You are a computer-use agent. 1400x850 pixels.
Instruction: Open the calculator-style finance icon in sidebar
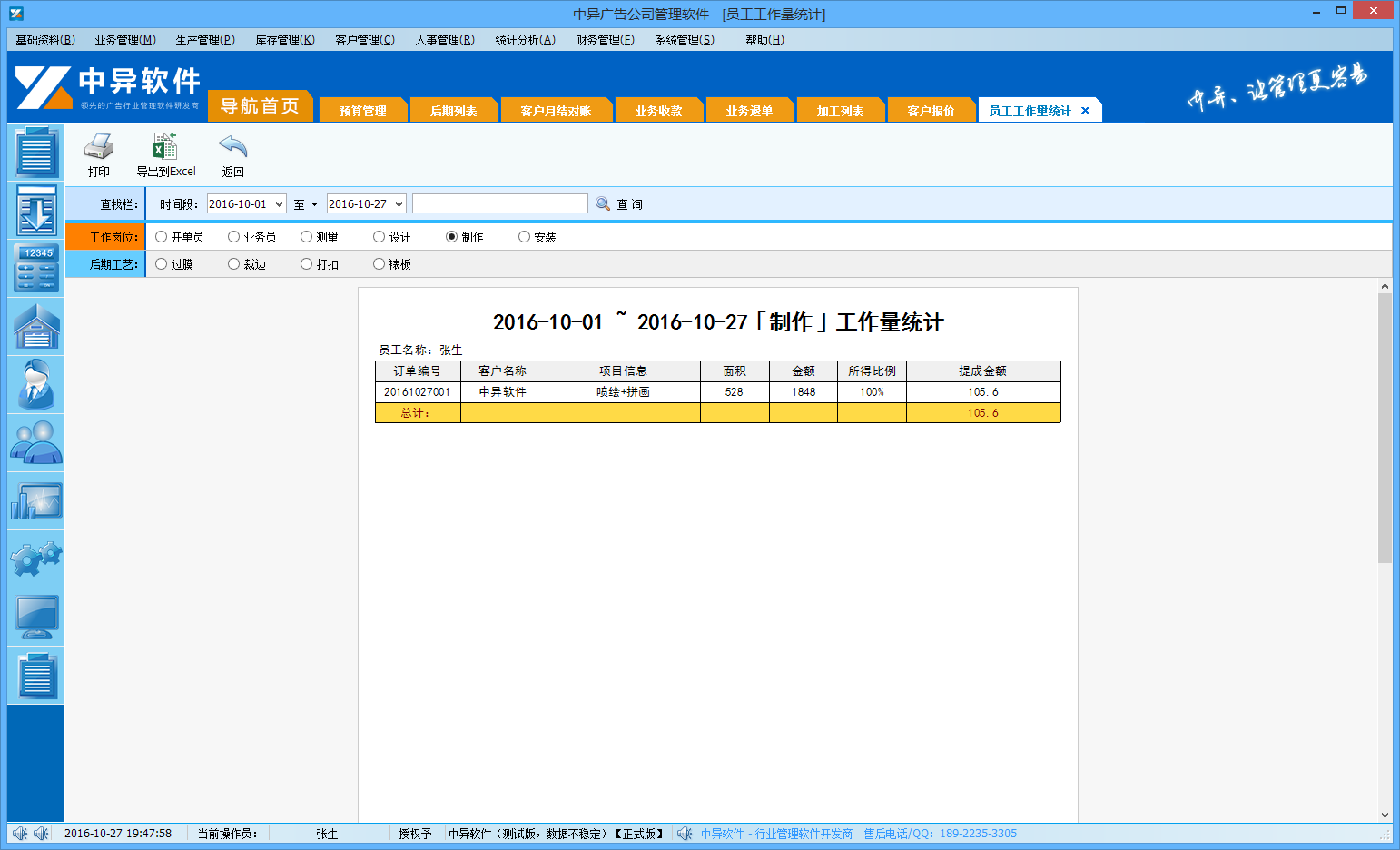35,268
